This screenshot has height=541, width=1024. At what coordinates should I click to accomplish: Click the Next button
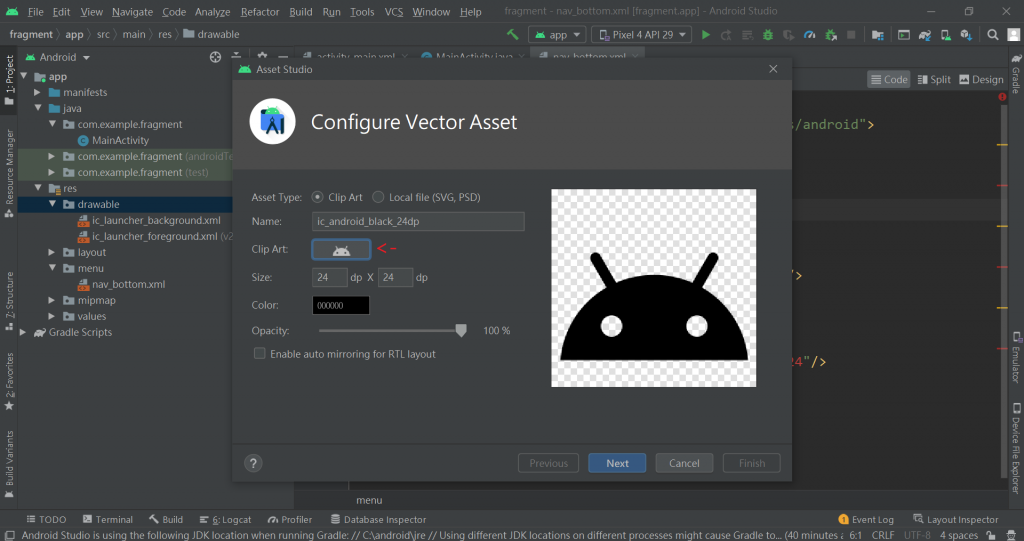click(x=617, y=463)
